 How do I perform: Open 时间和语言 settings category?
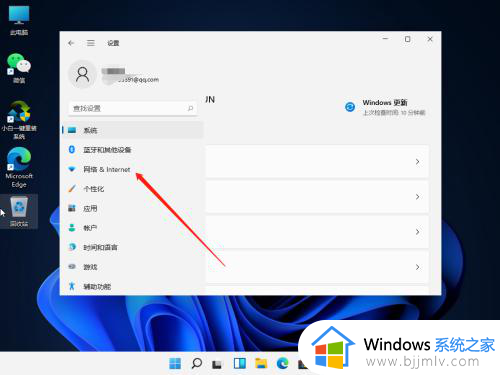tap(133, 247)
